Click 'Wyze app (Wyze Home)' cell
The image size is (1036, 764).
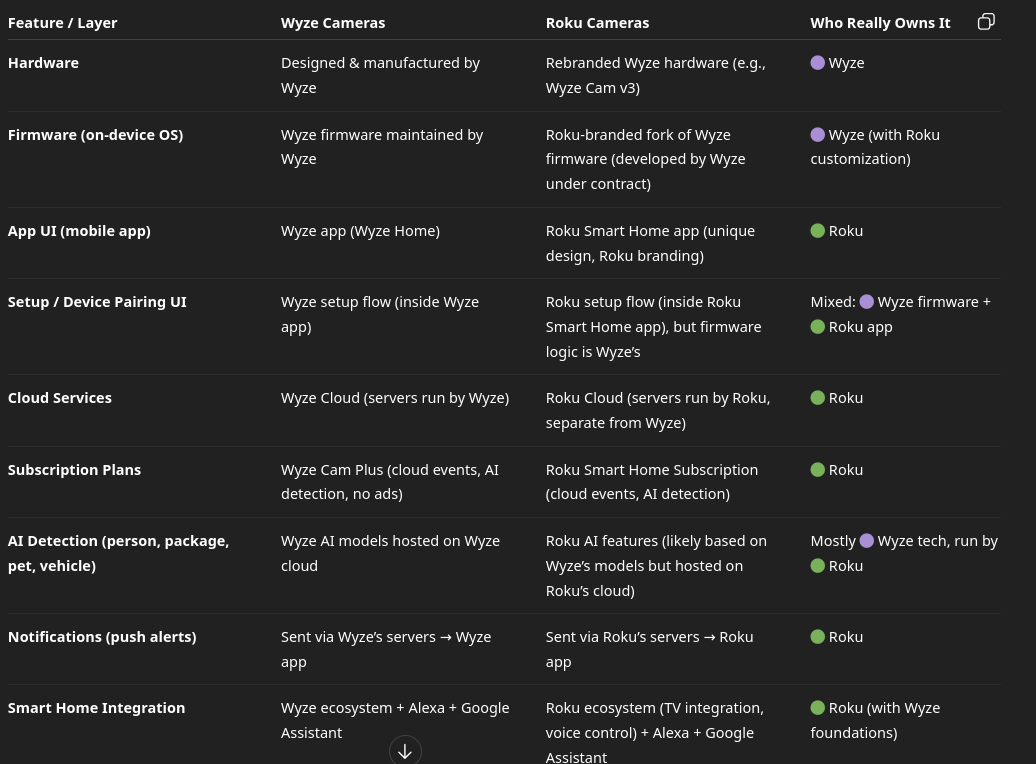pyautogui.click(x=360, y=231)
